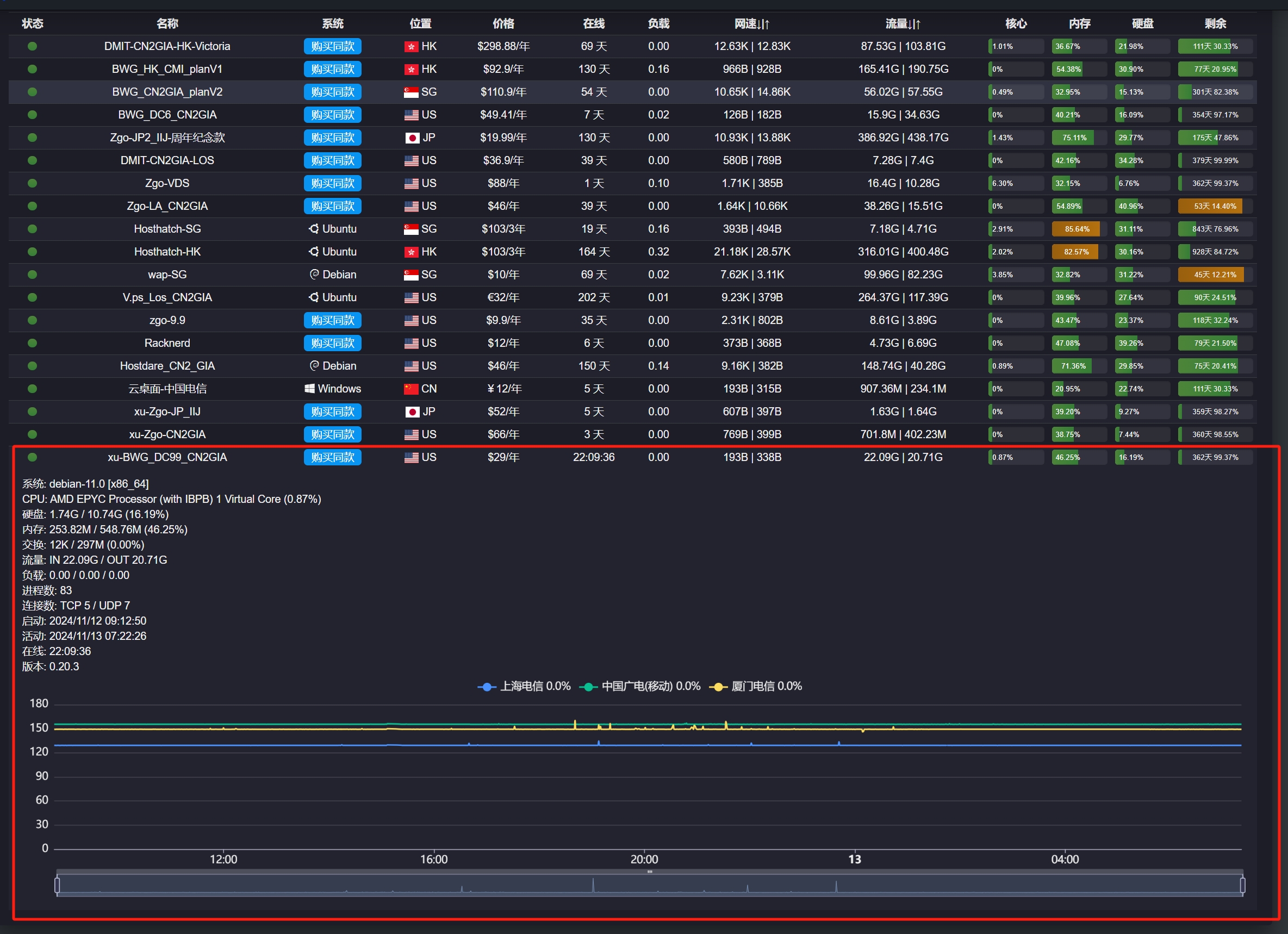Click 购买同款 for DMIT-CN2GIA-HK-Victoria

point(333,46)
